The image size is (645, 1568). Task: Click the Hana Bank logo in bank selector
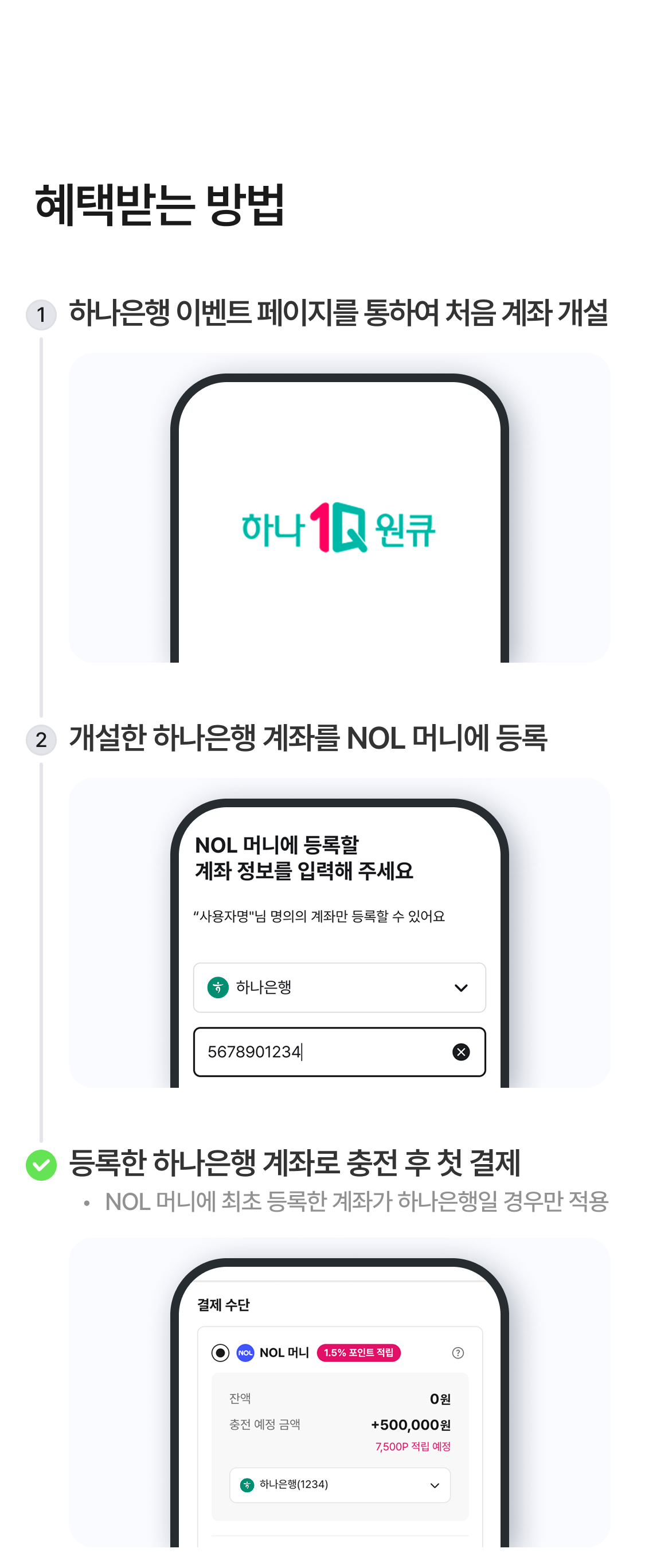218,987
